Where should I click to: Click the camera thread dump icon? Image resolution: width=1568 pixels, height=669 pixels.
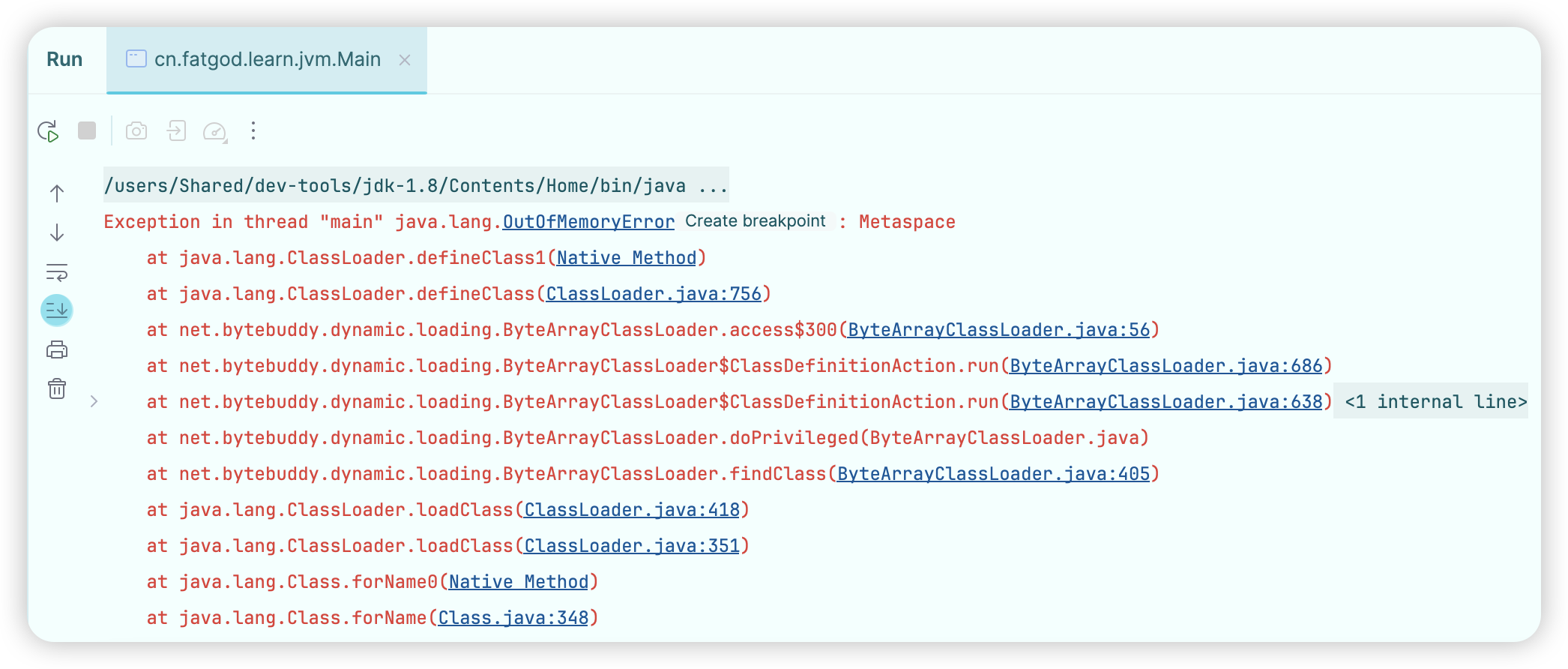tap(136, 131)
